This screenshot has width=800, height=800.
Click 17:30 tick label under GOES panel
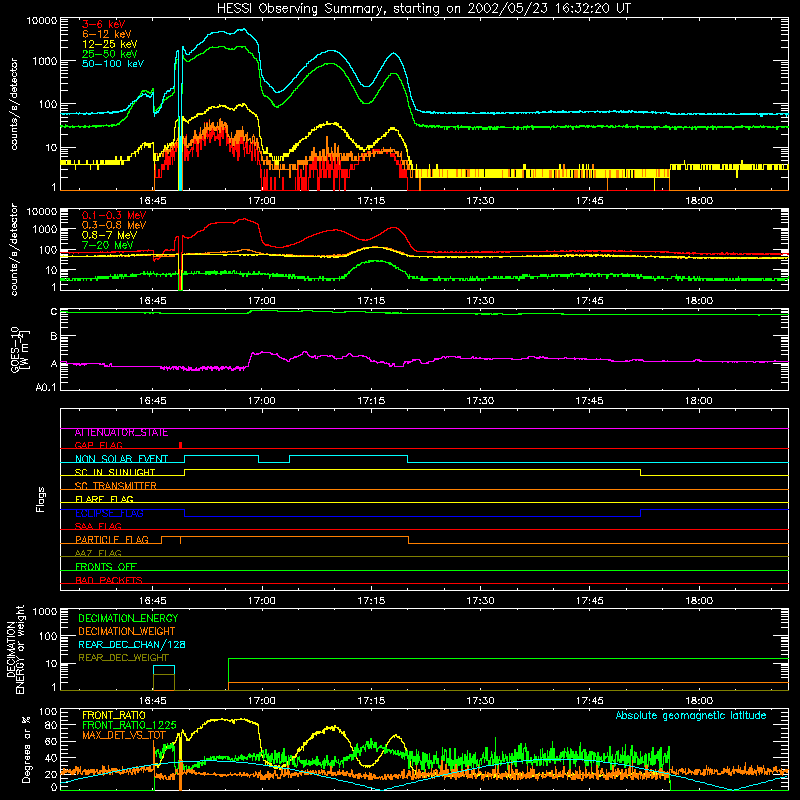coord(480,401)
